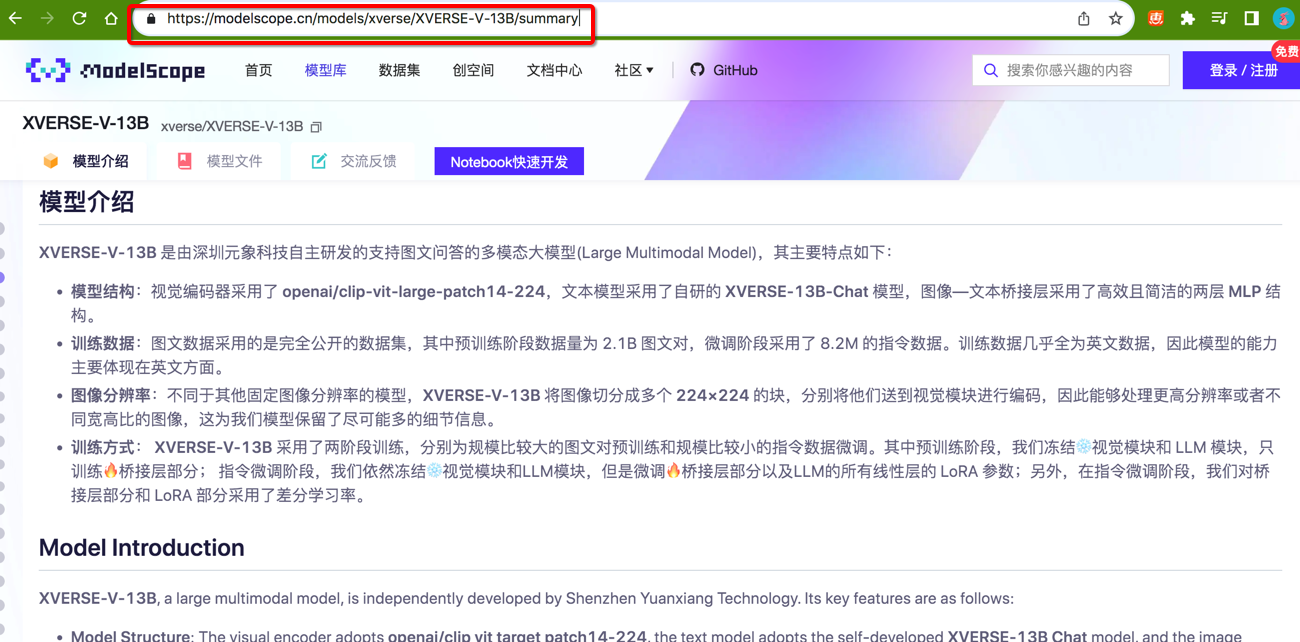
Task: Click the padlock site info icon
Action: [x=151, y=19]
